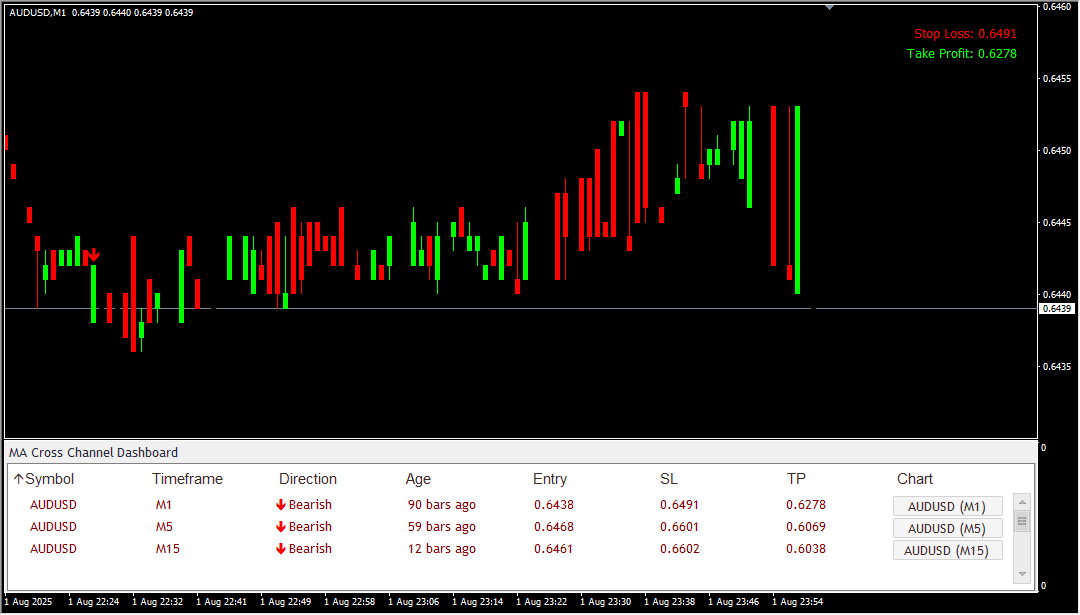This screenshot has width=1080, height=615.
Task: Sort dashboard by Direction column header
Action: tap(307, 479)
